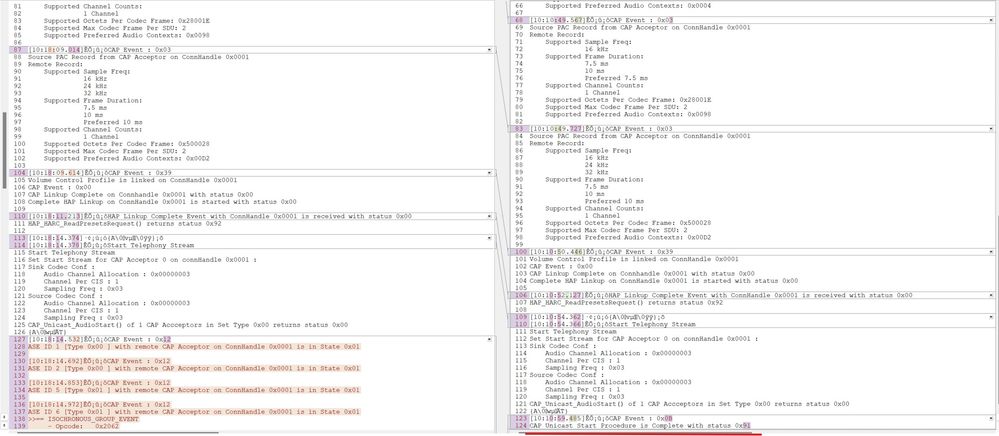Click ASE ID 6 state line in left pane
The width and height of the screenshot is (999, 436).
coord(194,412)
